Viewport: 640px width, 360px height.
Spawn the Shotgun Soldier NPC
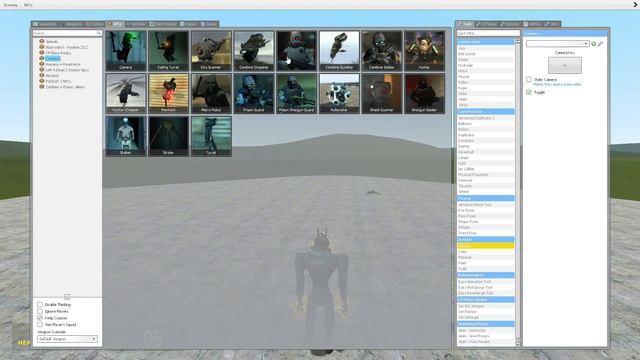pos(424,93)
